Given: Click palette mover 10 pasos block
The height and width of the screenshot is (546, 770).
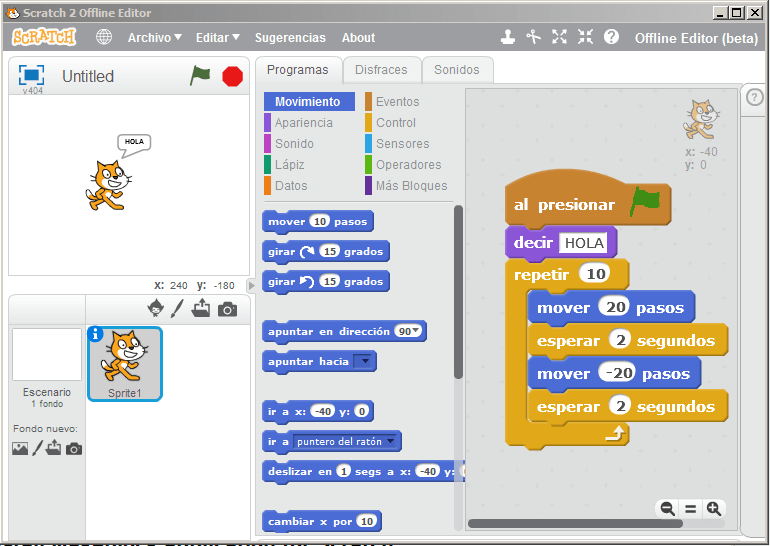Looking at the screenshot, I should (318, 221).
